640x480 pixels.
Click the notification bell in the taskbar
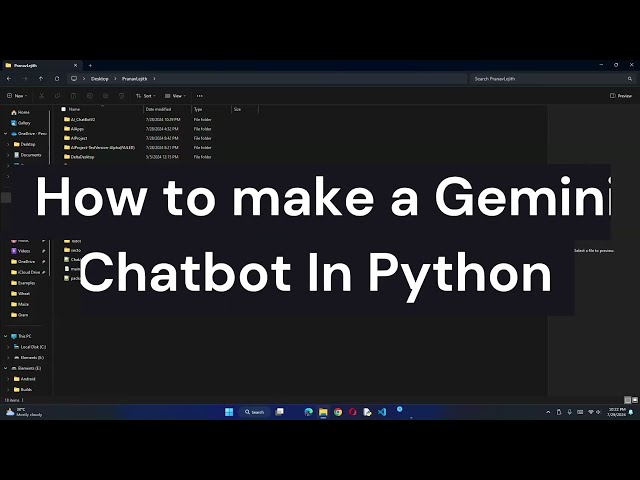[x=631, y=412]
